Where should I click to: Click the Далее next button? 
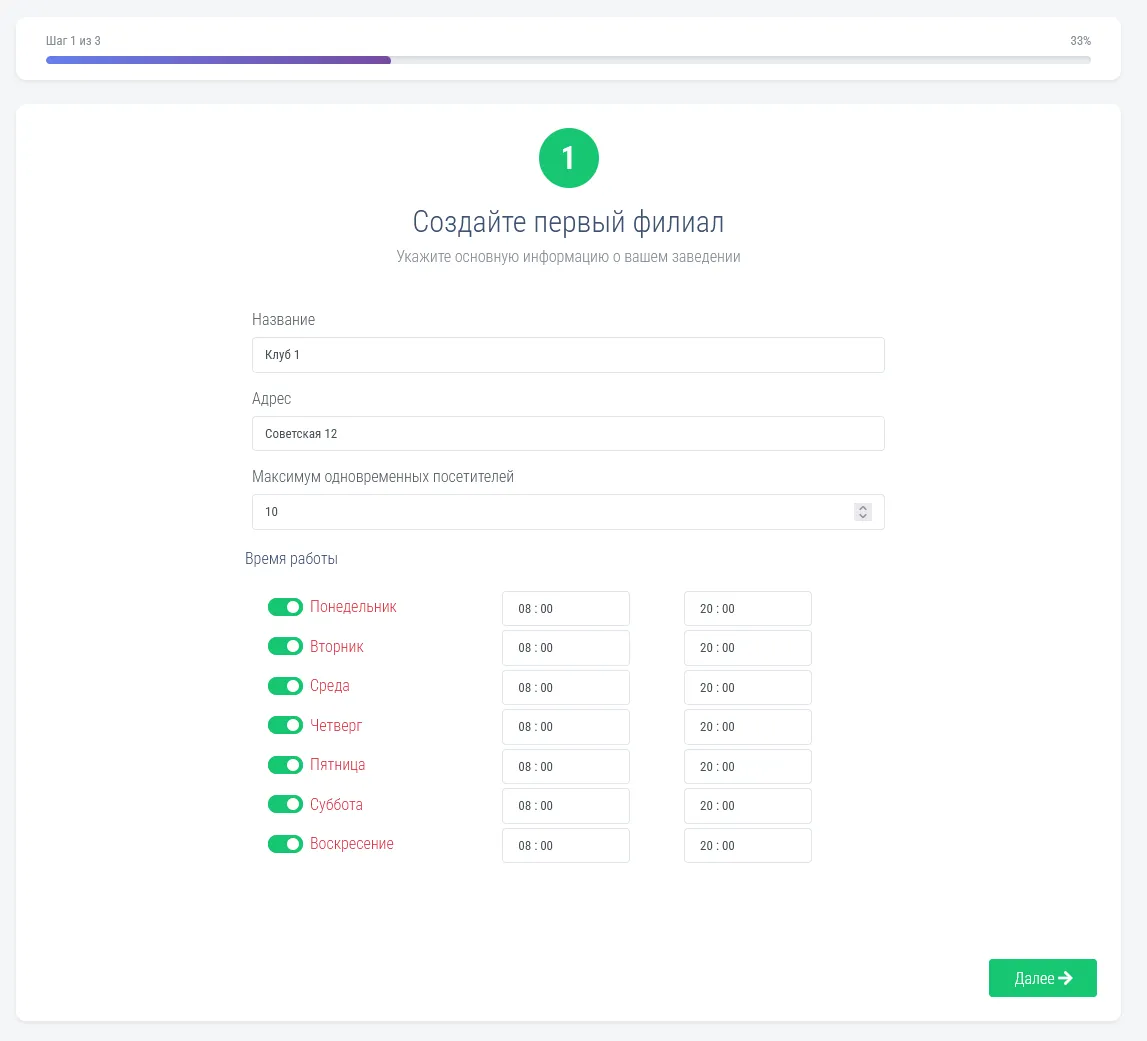click(x=1042, y=978)
